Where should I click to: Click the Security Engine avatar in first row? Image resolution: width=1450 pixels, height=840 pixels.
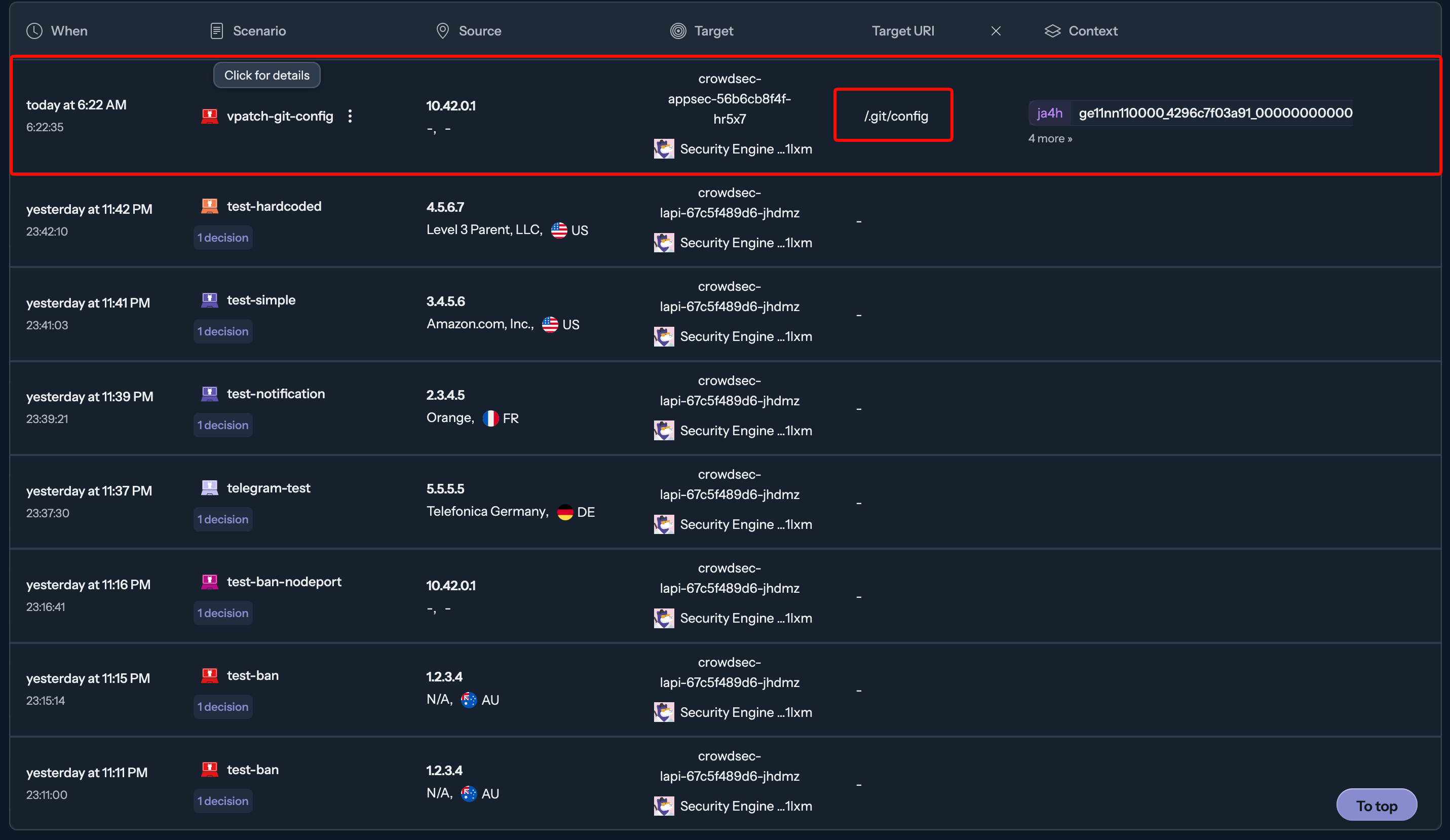click(x=663, y=149)
